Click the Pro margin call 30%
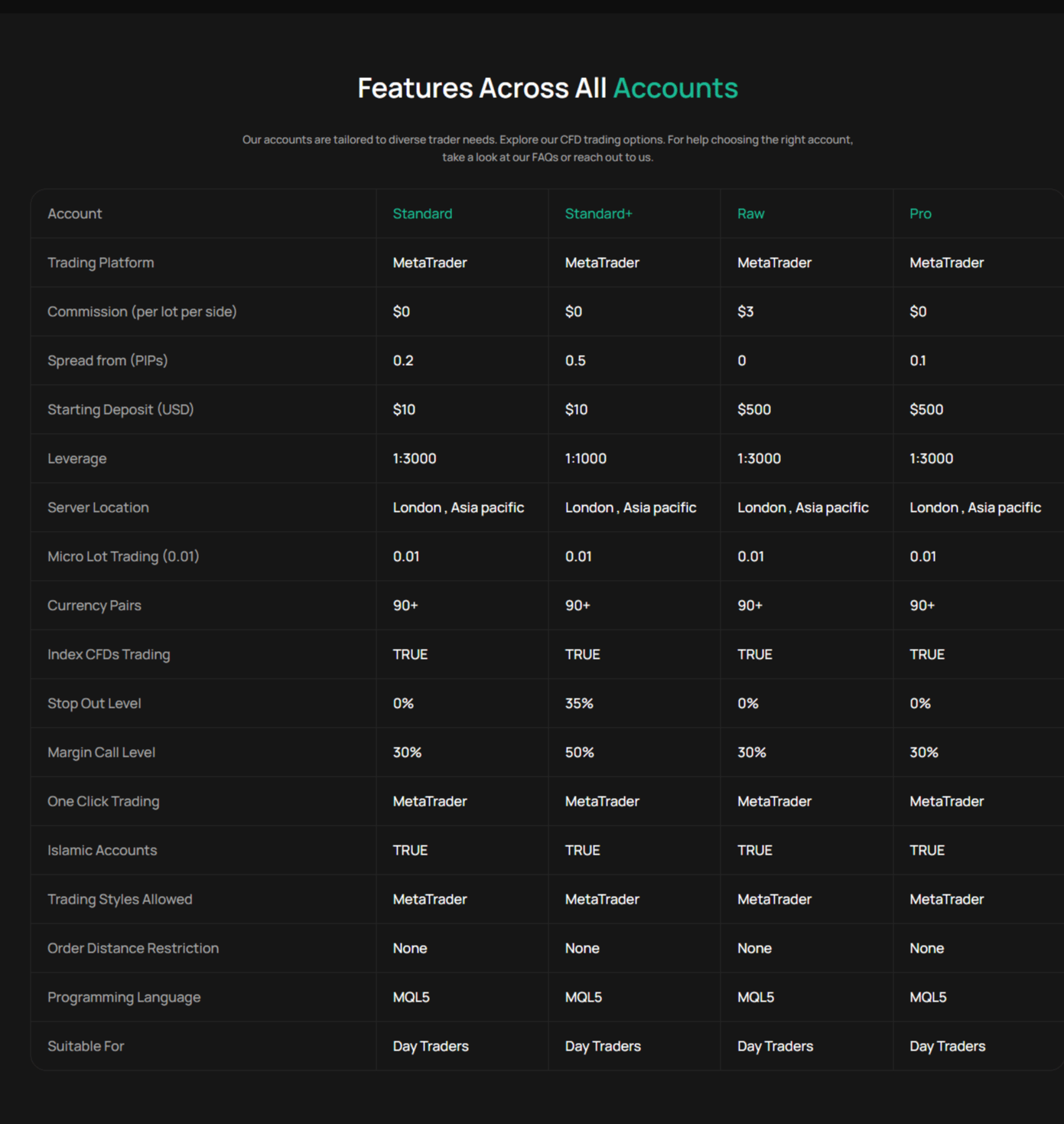This screenshot has height=1124, width=1064. 923,752
